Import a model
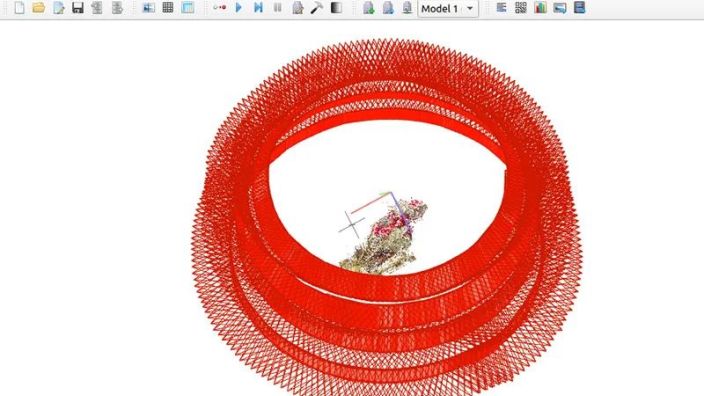This screenshot has height=396, width=704. click(x=97, y=8)
